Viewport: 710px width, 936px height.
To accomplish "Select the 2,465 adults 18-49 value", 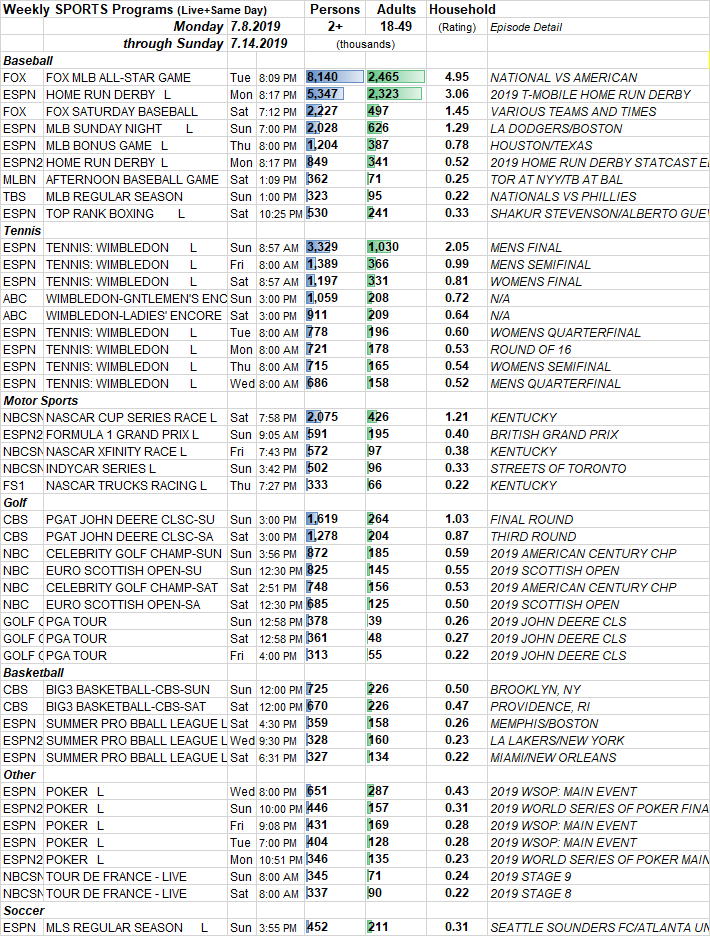I will click(x=396, y=77).
